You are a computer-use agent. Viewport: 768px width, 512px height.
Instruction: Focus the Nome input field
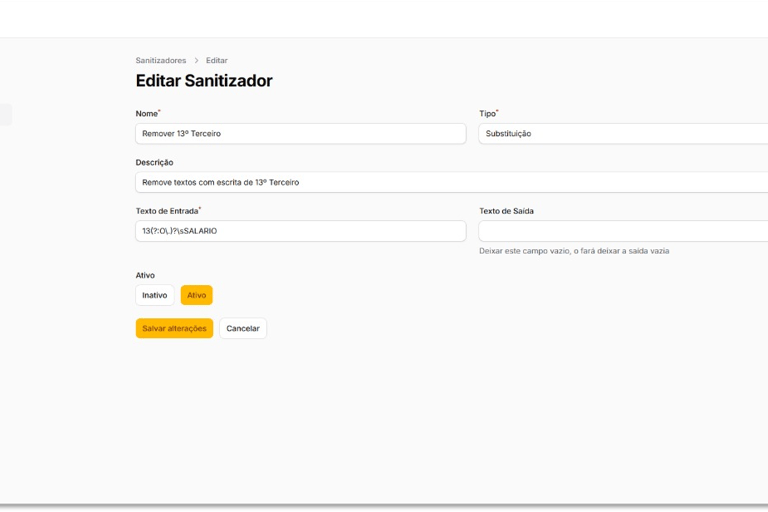coord(301,134)
